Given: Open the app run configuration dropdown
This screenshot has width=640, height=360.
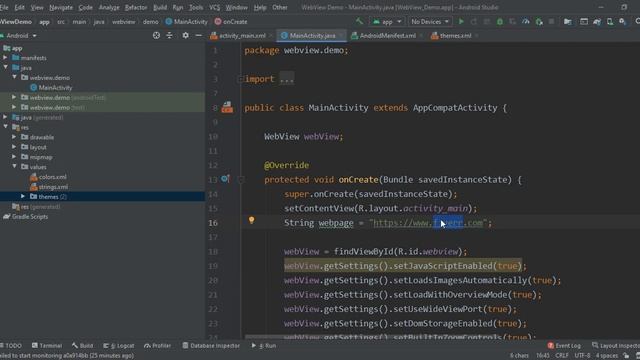Looking at the screenshot, I should [x=387, y=21].
